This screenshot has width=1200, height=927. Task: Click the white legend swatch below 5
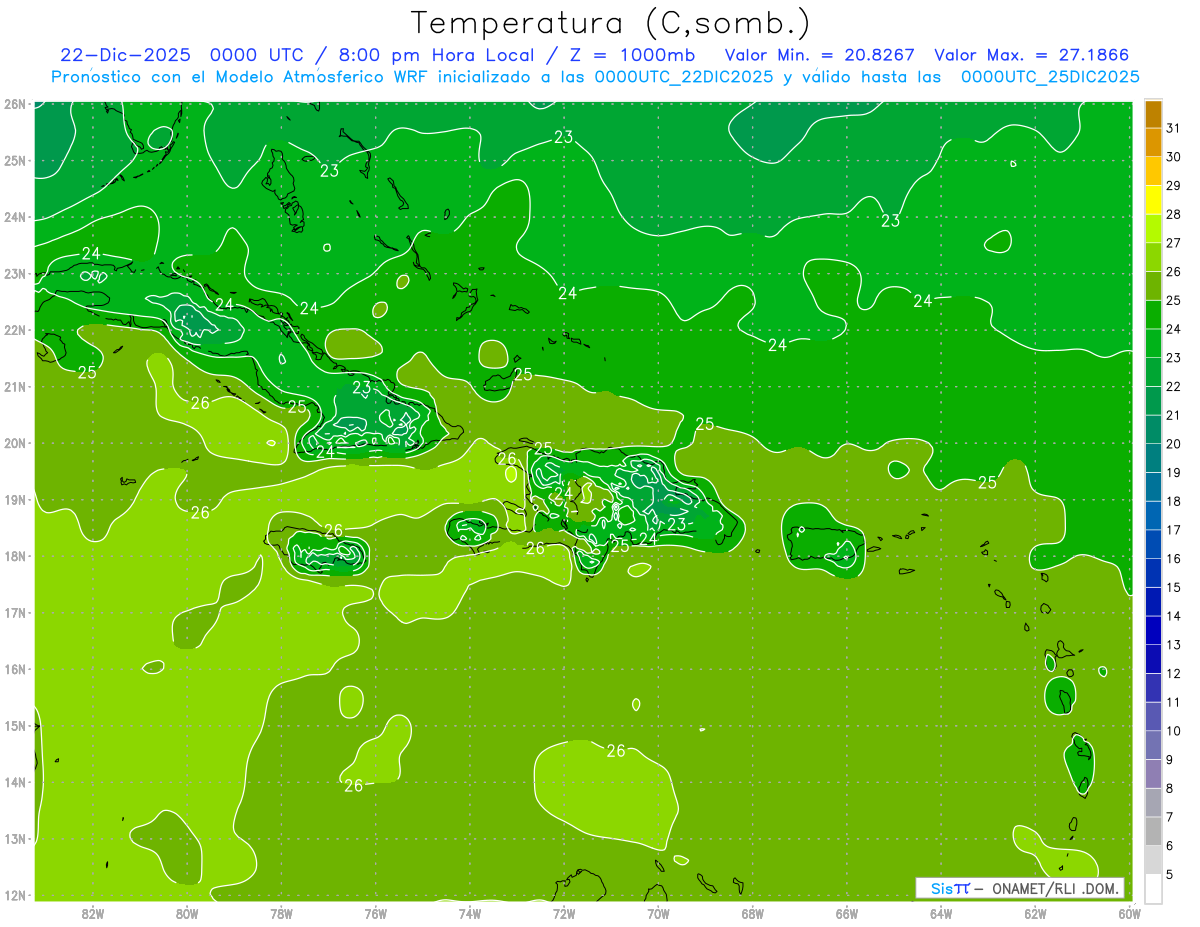click(x=1153, y=888)
